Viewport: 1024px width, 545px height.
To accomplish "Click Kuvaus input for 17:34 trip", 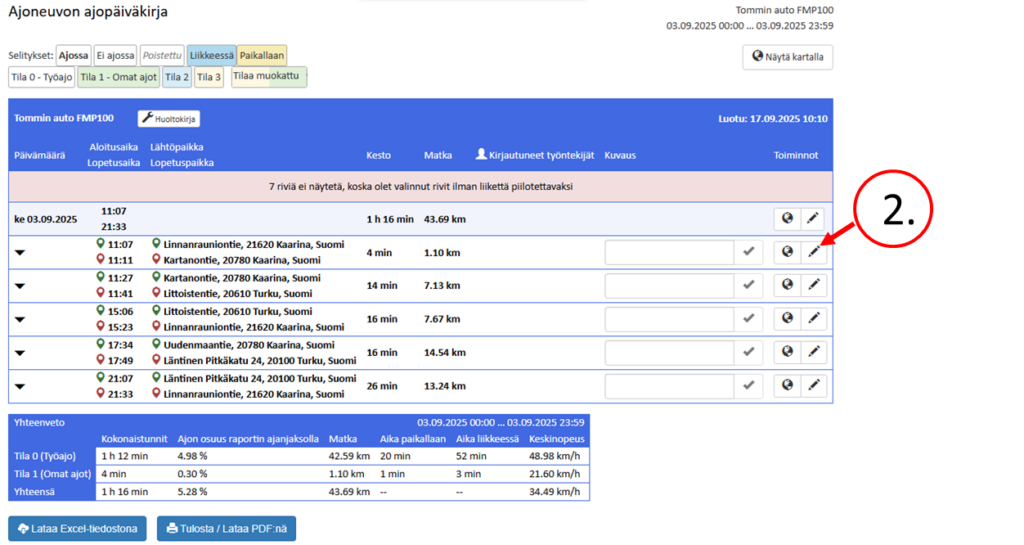I will pyautogui.click(x=669, y=352).
